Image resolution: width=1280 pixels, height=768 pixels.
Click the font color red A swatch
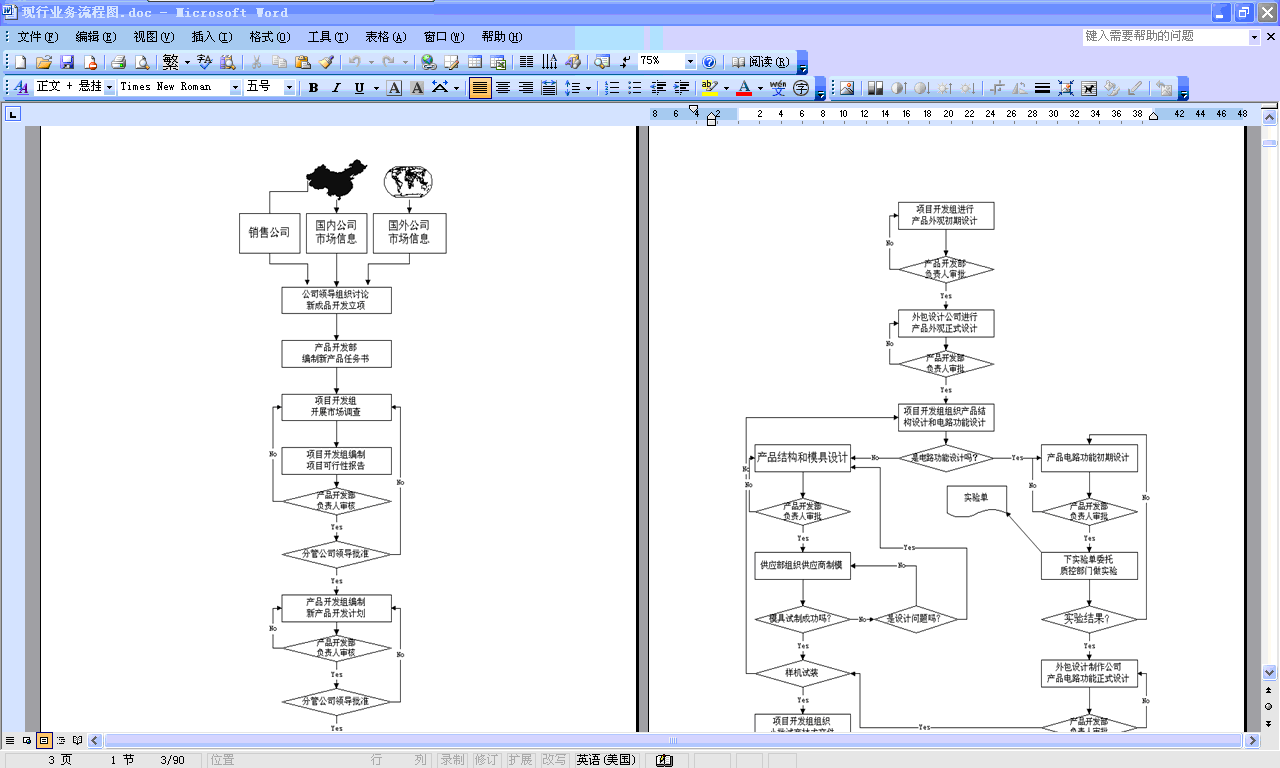(743, 88)
